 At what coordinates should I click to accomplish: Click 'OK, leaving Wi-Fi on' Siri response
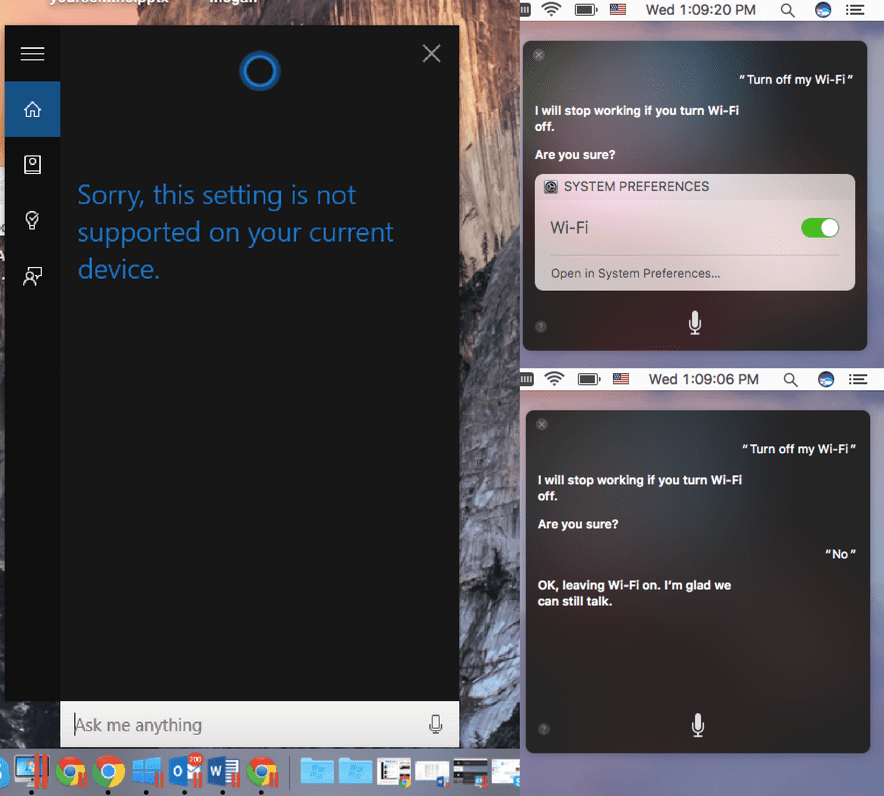coord(634,593)
